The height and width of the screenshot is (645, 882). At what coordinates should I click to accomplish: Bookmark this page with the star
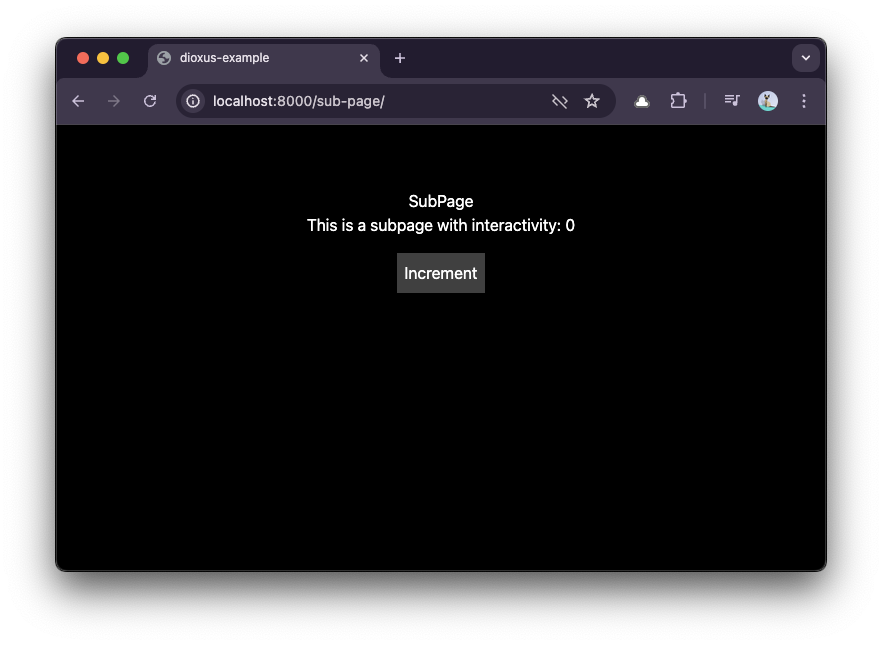pyautogui.click(x=592, y=101)
